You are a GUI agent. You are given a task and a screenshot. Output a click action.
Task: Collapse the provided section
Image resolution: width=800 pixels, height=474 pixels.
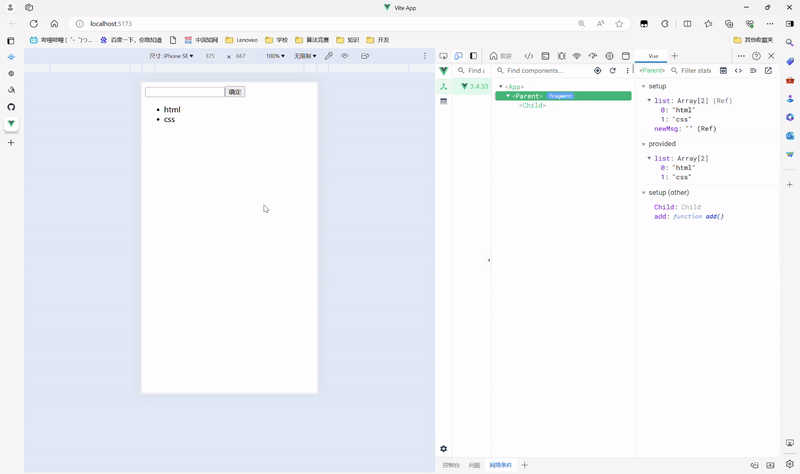tap(643, 144)
